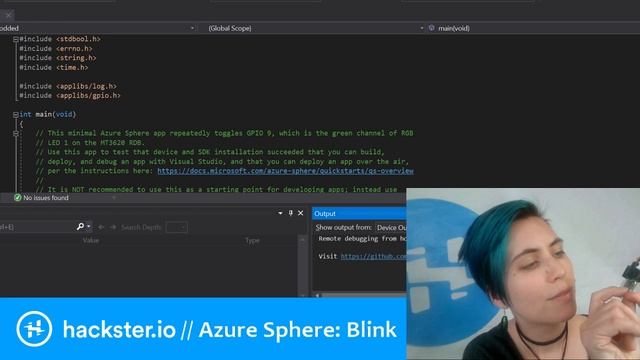Toggle the pin on the watch panel
Viewport: 640px width, 360px height.
tap(291, 213)
